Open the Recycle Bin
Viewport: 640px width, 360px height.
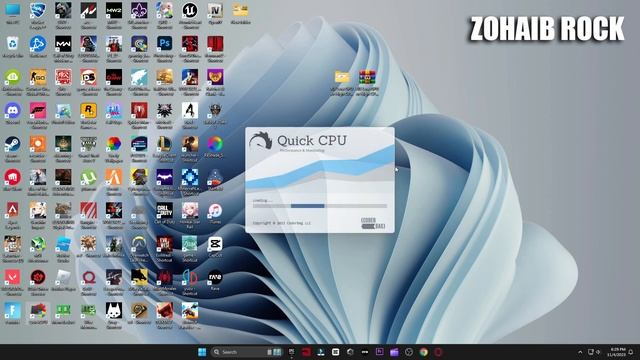pyautogui.click(x=13, y=44)
